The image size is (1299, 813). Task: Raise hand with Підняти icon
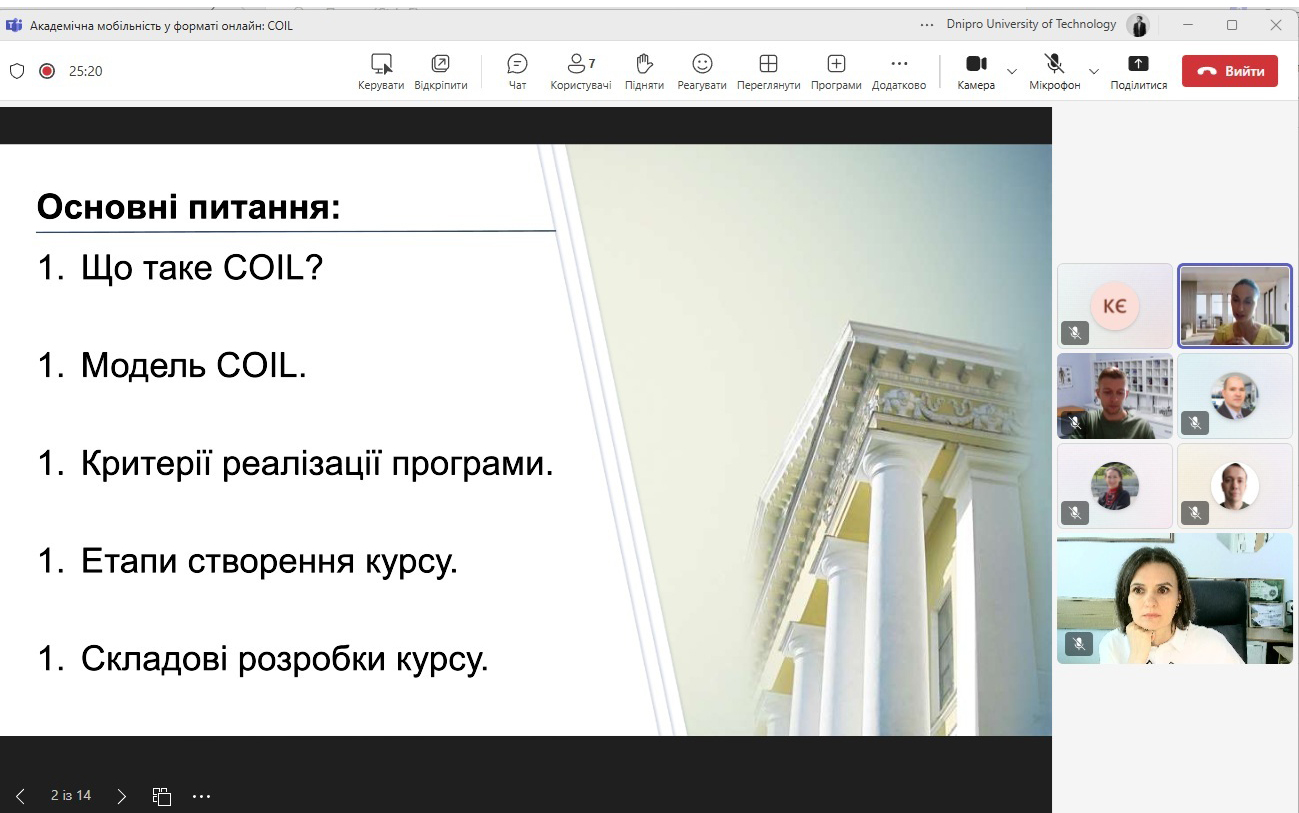644,71
